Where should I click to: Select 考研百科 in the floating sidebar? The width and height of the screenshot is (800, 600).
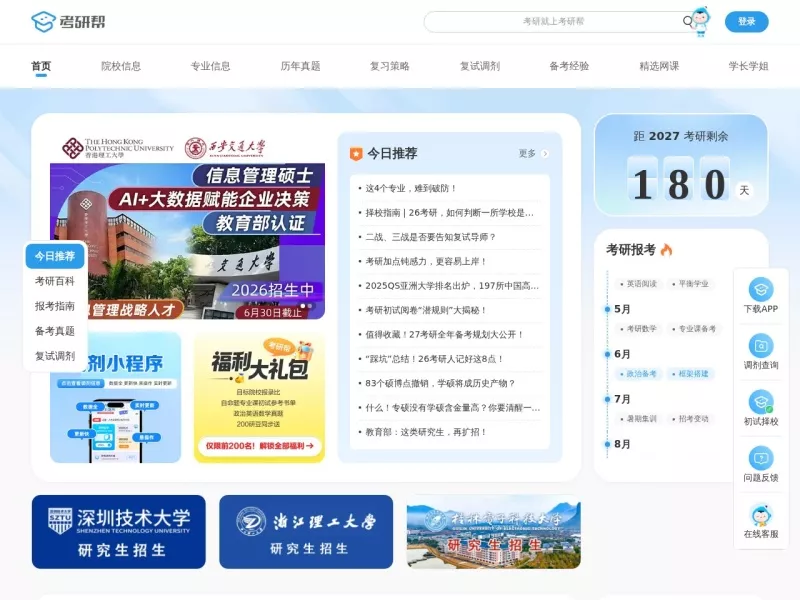pos(55,281)
